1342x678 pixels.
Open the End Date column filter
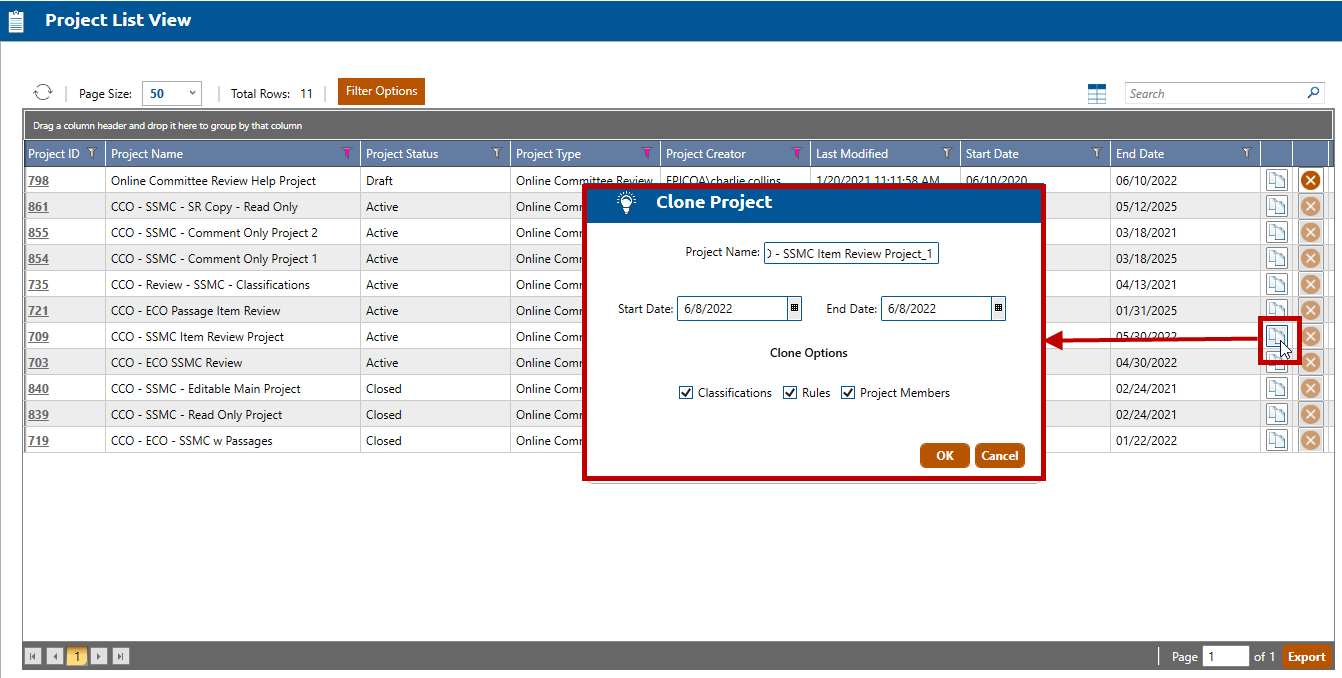[1246, 153]
